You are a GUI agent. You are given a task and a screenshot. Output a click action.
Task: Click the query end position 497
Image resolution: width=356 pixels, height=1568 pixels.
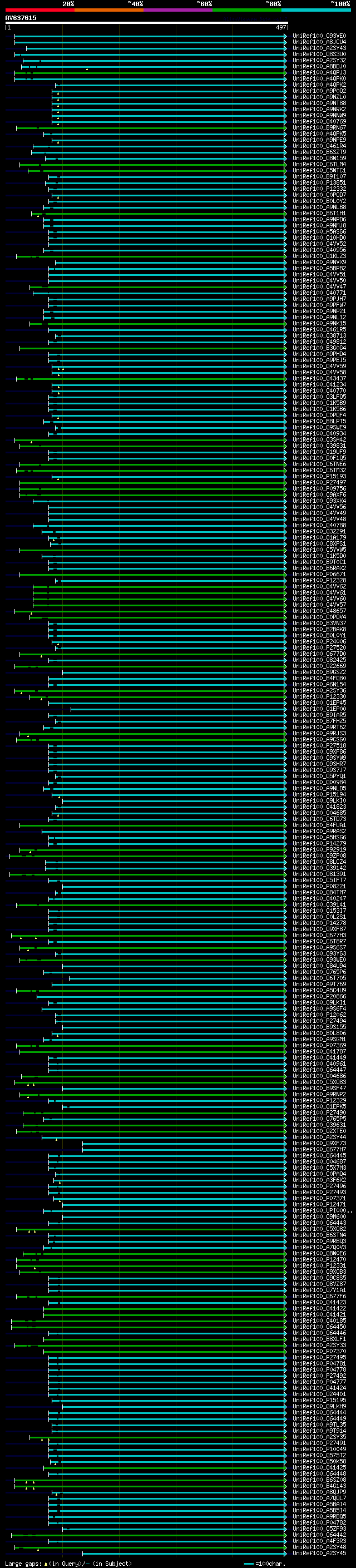(x=280, y=27)
